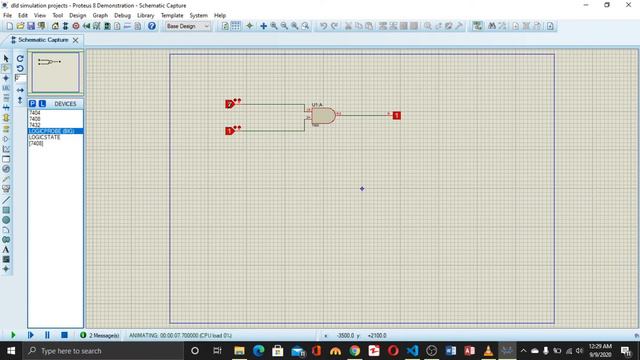This screenshot has height=360, width=640.
Task: Open the Edit menu
Action: point(23,16)
